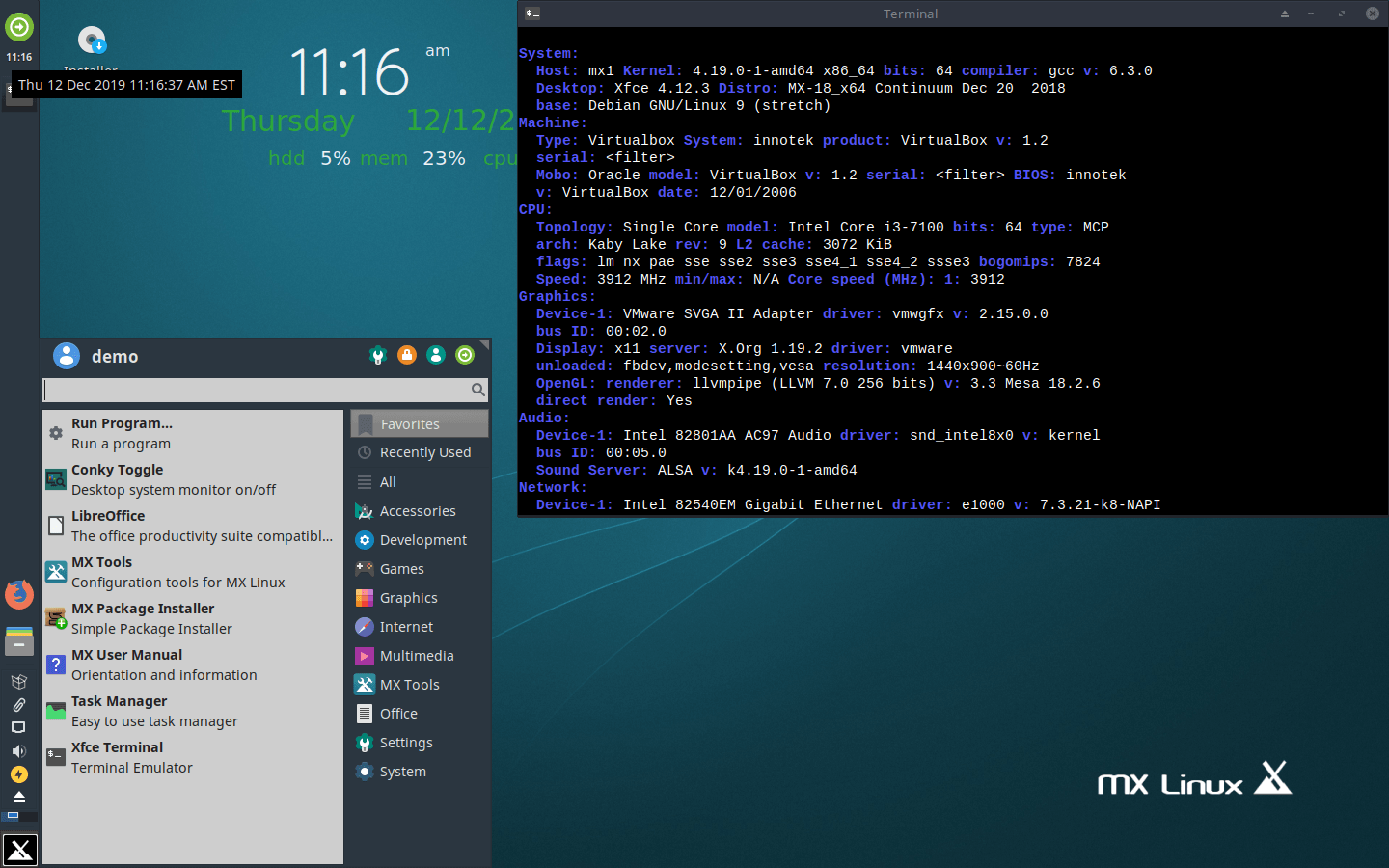Click the 11:16 panel clock

tap(19, 57)
